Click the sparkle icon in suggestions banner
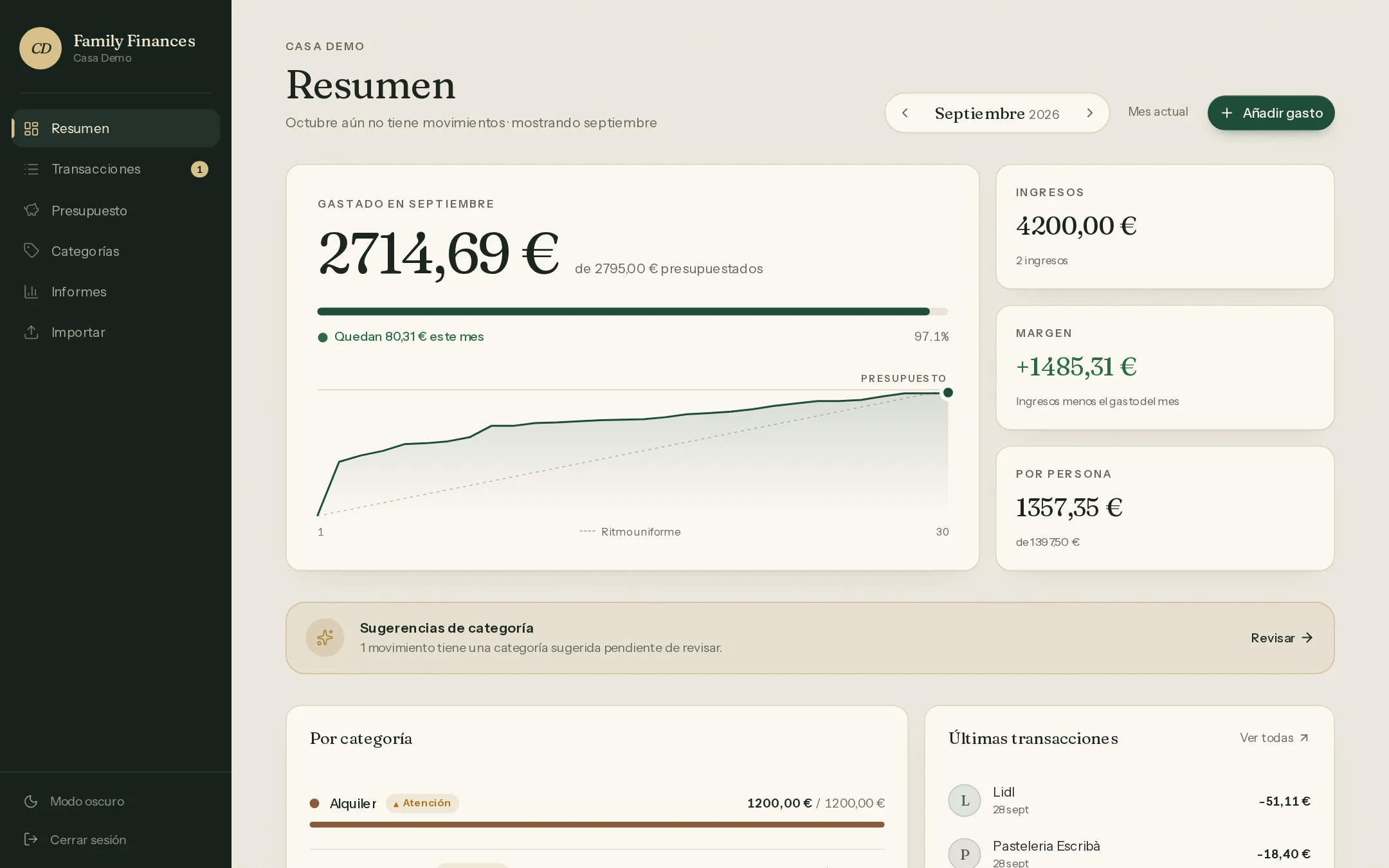 pos(325,638)
